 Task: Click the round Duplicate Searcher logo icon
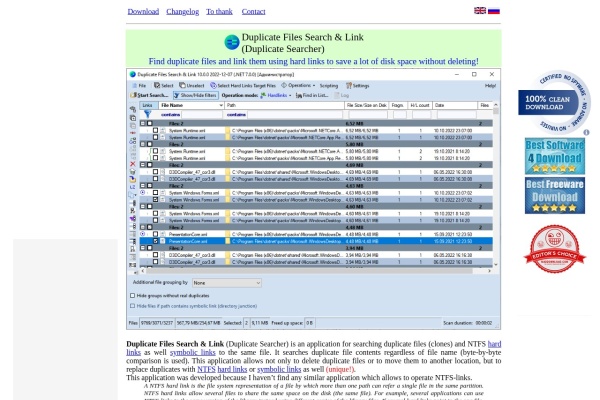pos(232,42)
